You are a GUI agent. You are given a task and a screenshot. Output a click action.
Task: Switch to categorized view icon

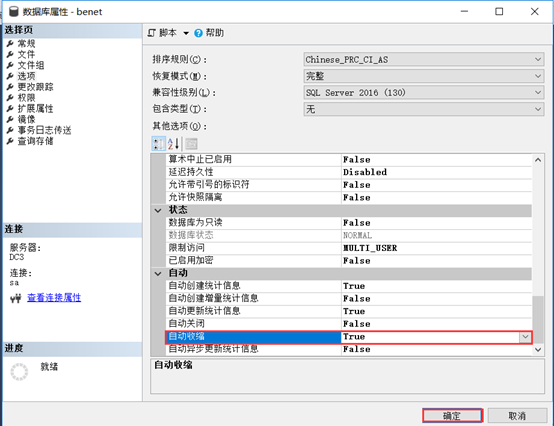[158, 144]
